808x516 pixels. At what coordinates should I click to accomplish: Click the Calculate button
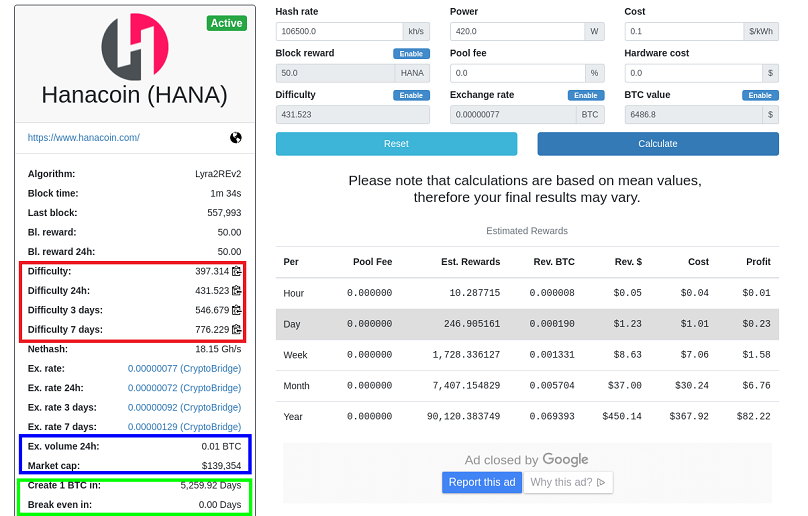coord(658,144)
